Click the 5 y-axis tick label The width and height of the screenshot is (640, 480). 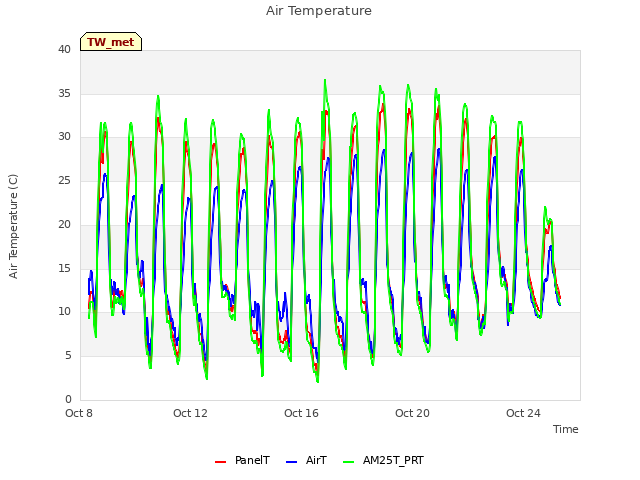68,356
